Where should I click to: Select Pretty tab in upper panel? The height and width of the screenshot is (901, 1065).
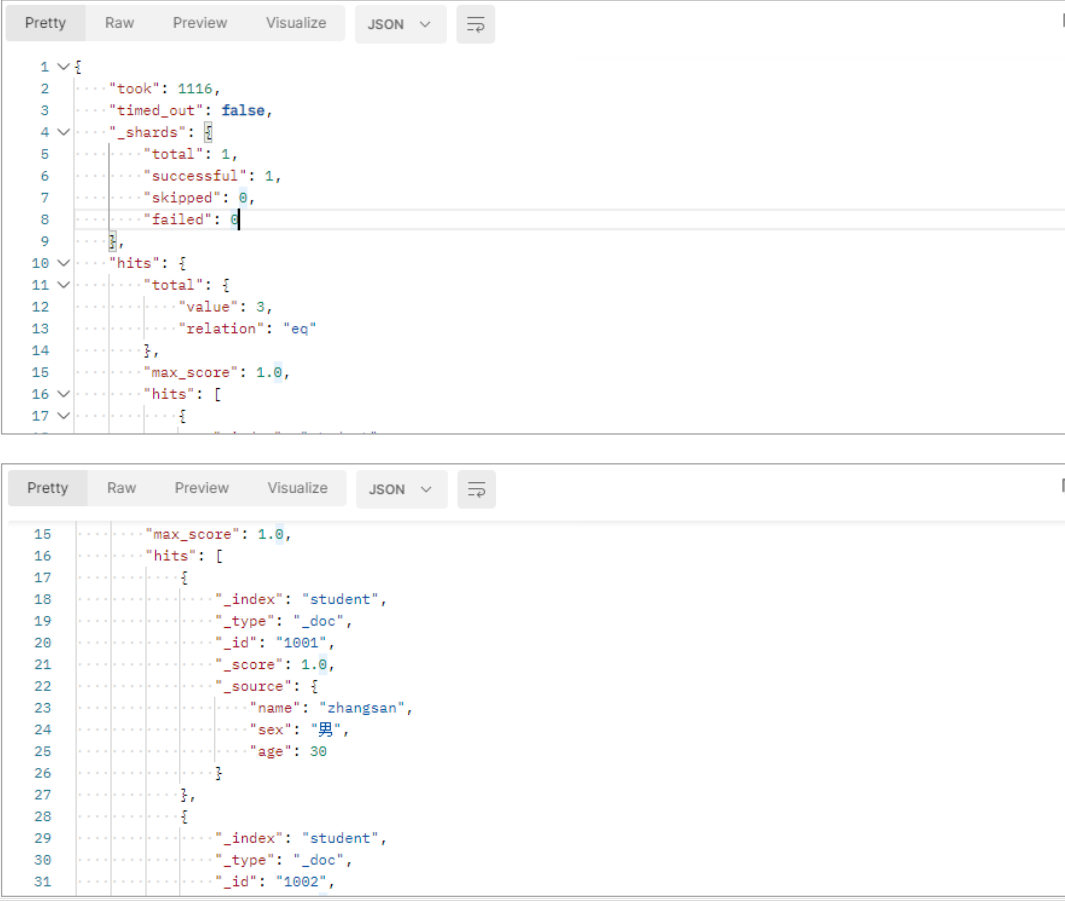46,23
